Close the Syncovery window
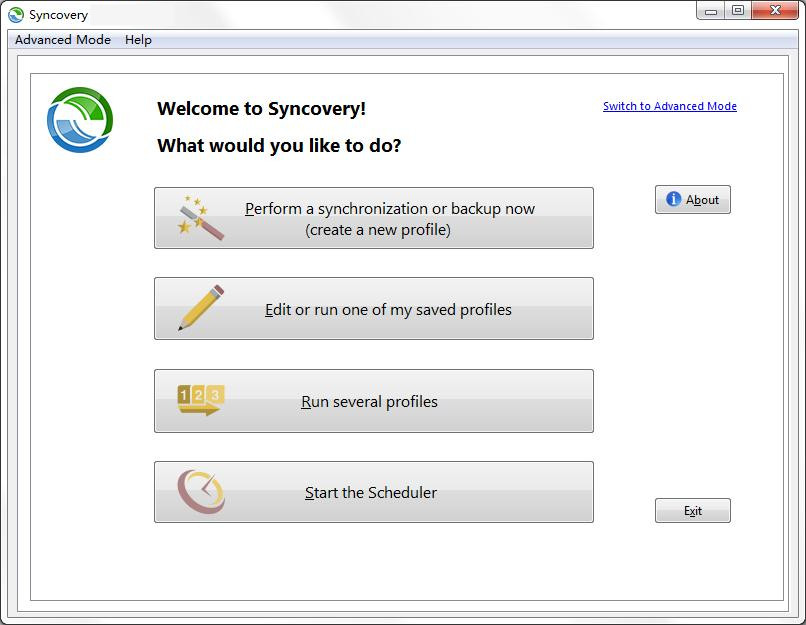The height and width of the screenshot is (625, 806). (x=774, y=10)
